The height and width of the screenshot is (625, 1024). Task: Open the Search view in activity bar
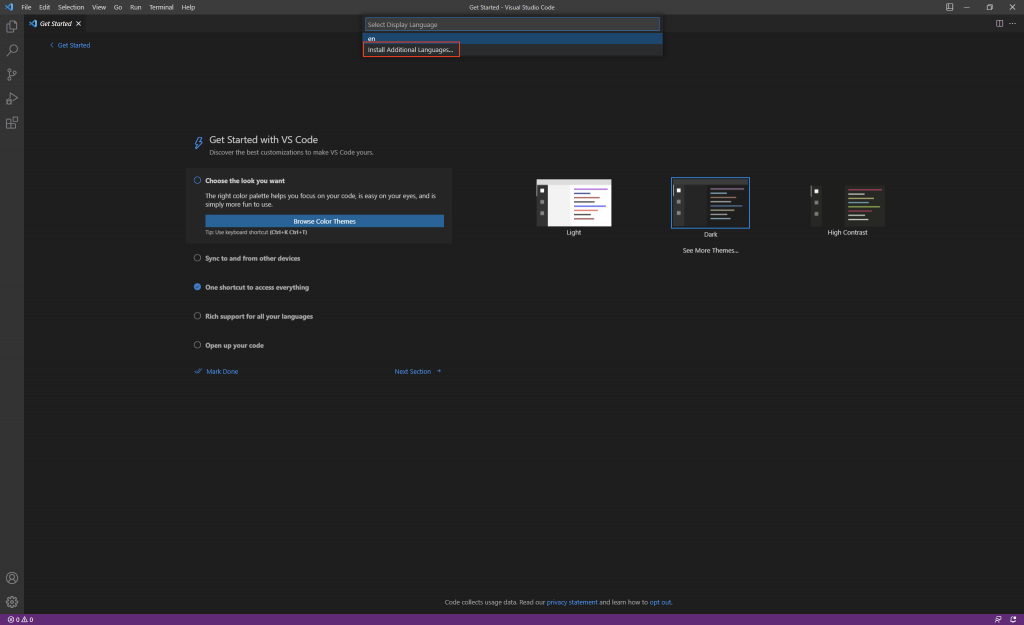[x=12, y=50]
